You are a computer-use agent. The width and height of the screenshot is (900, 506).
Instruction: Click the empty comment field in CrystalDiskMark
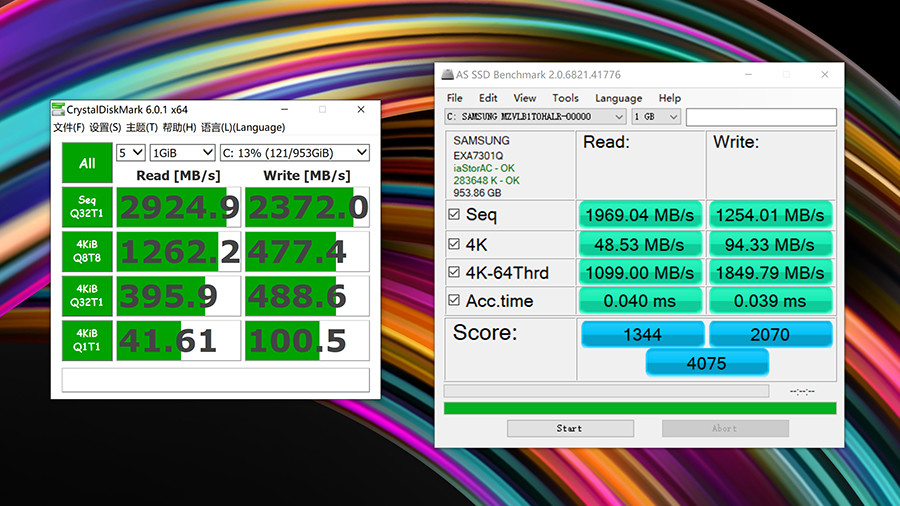coord(216,380)
